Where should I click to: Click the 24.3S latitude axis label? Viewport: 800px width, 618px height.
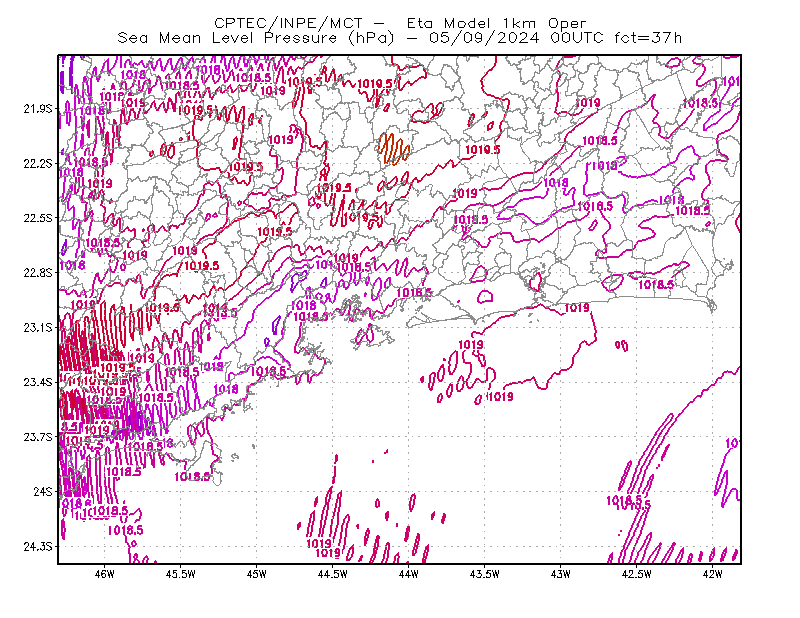[x=38, y=547]
